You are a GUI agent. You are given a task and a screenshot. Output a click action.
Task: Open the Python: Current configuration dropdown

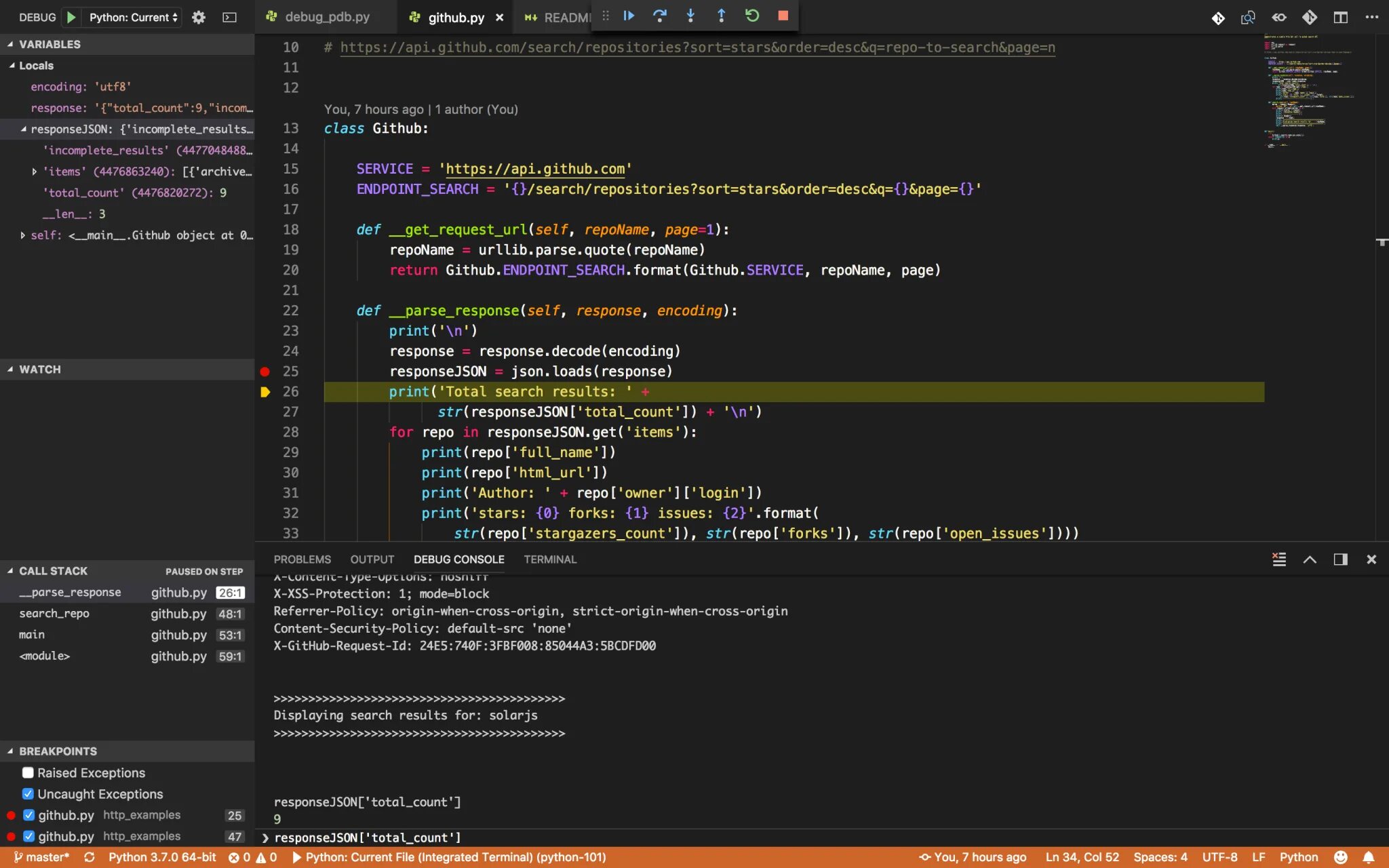134,18
